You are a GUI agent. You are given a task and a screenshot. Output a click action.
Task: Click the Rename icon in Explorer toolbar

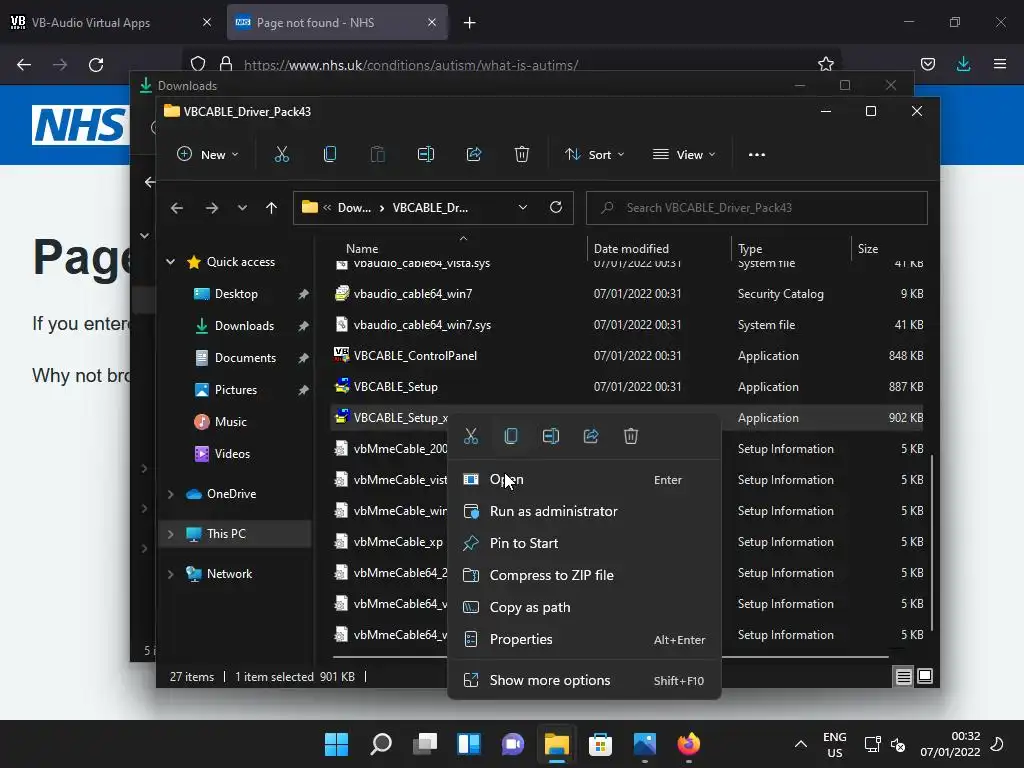tap(426, 155)
